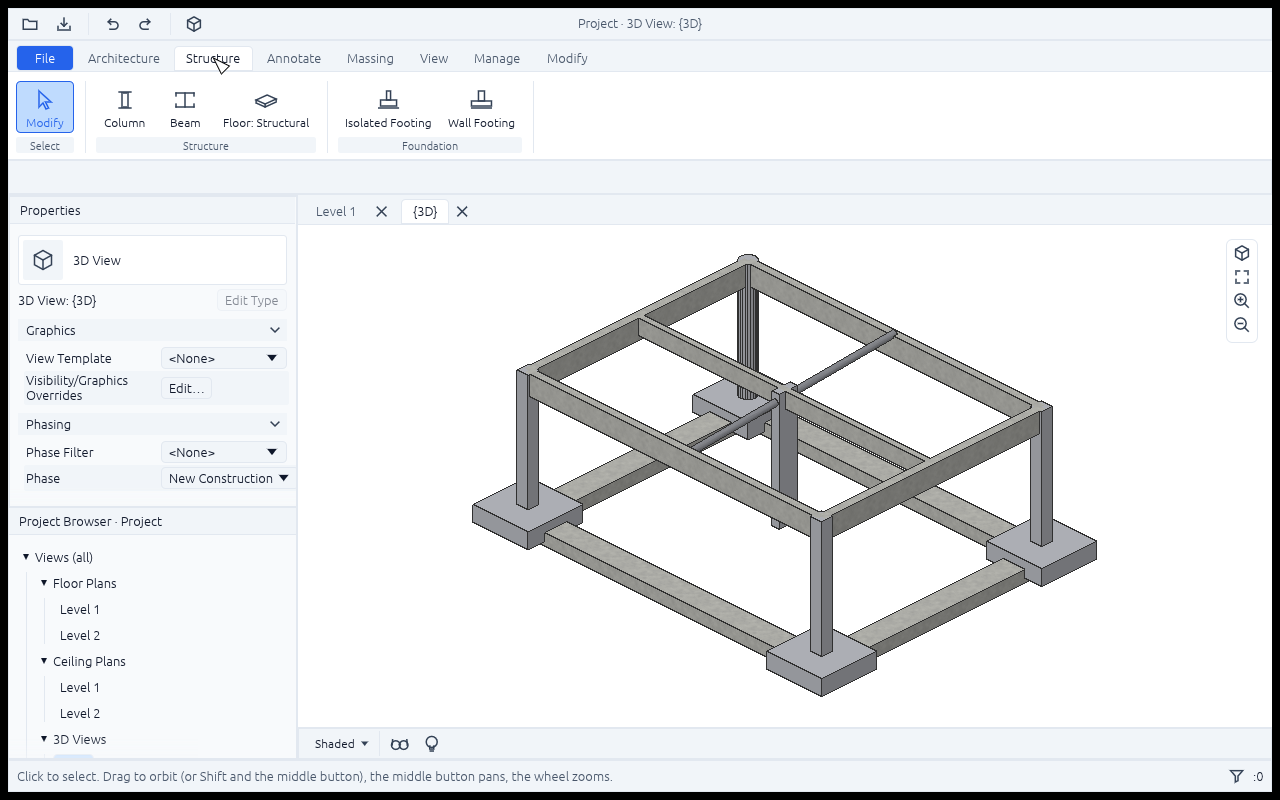Collapse the Phasing section
The width and height of the screenshot is (1280, 800).
[x=152, y=424]
